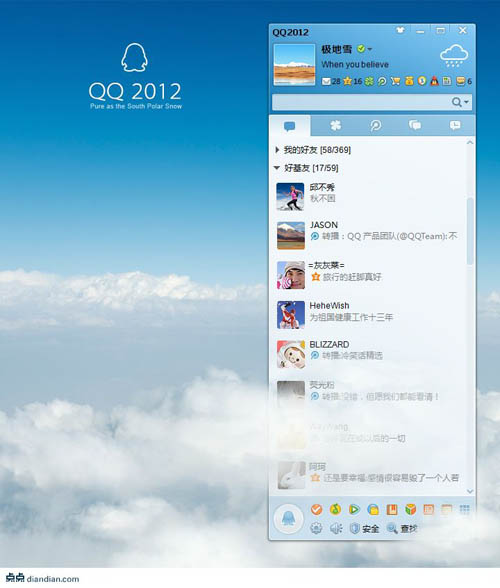
Task: Click the green clover icon in profile row
Action: [x=369, y=81]
